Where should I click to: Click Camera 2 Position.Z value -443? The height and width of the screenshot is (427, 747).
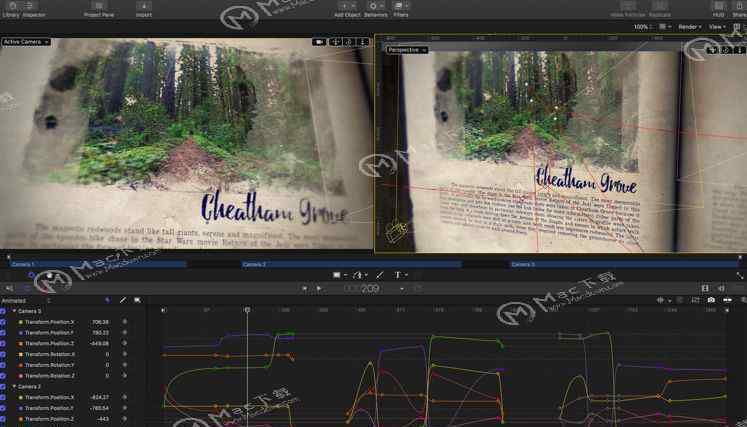(x=102, y=419)
